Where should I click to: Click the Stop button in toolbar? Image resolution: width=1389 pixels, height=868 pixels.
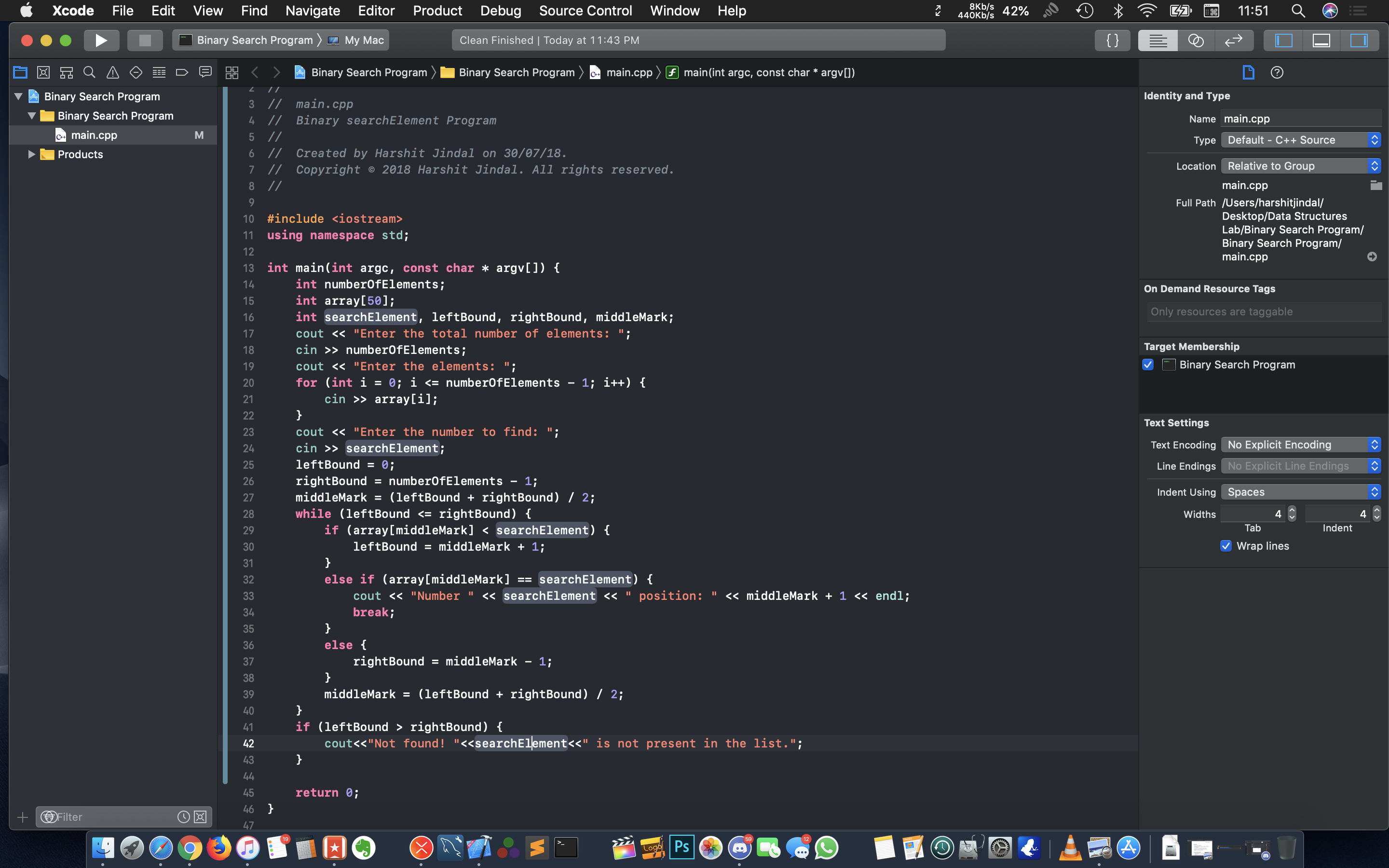click(145, 40)
